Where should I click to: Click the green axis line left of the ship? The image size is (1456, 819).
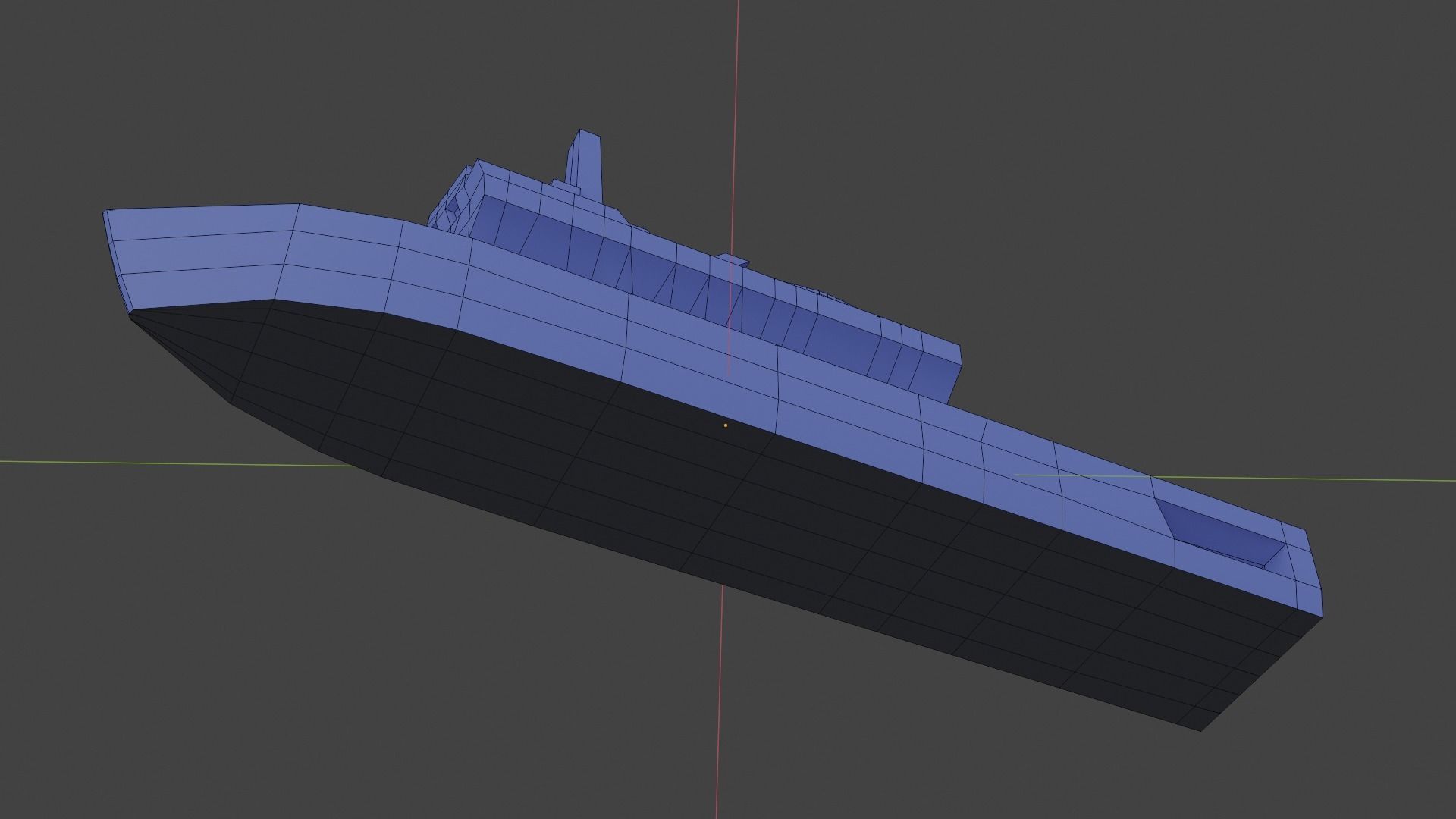(152, 462)
